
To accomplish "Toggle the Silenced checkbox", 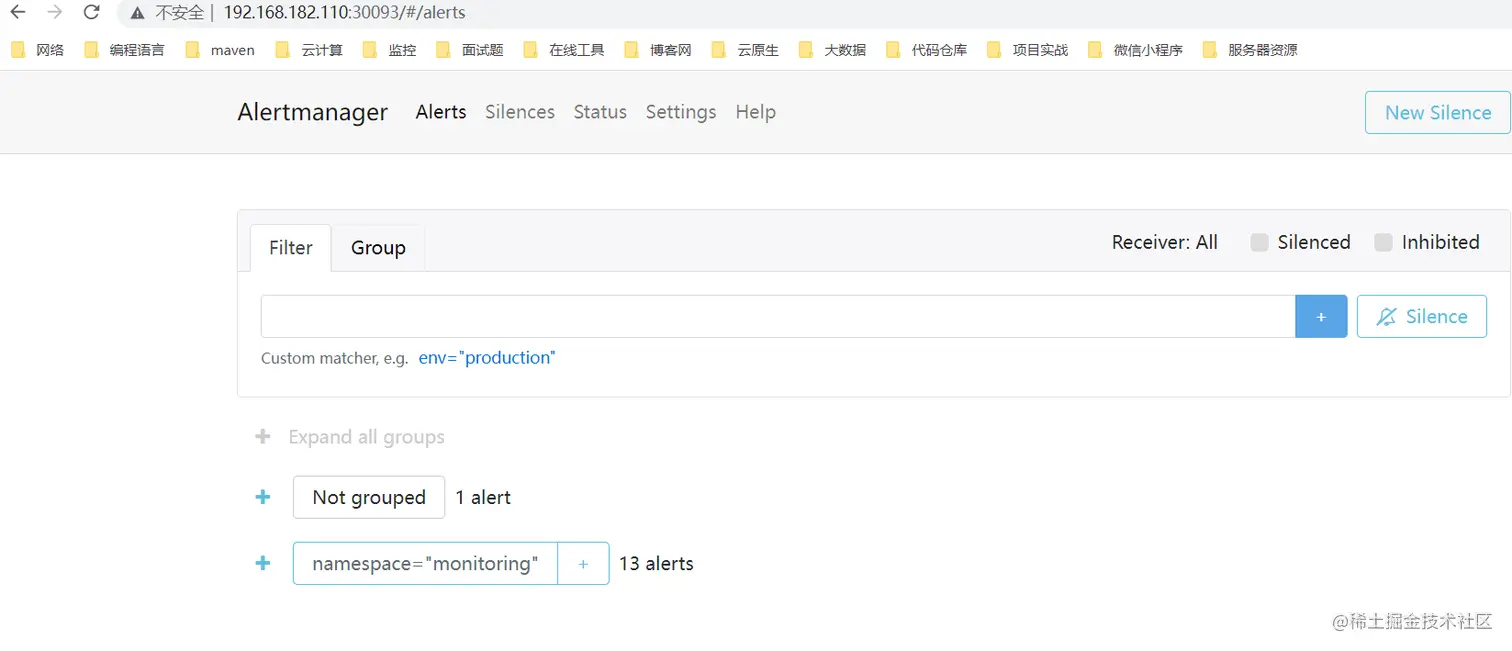I will point(1260,242).
